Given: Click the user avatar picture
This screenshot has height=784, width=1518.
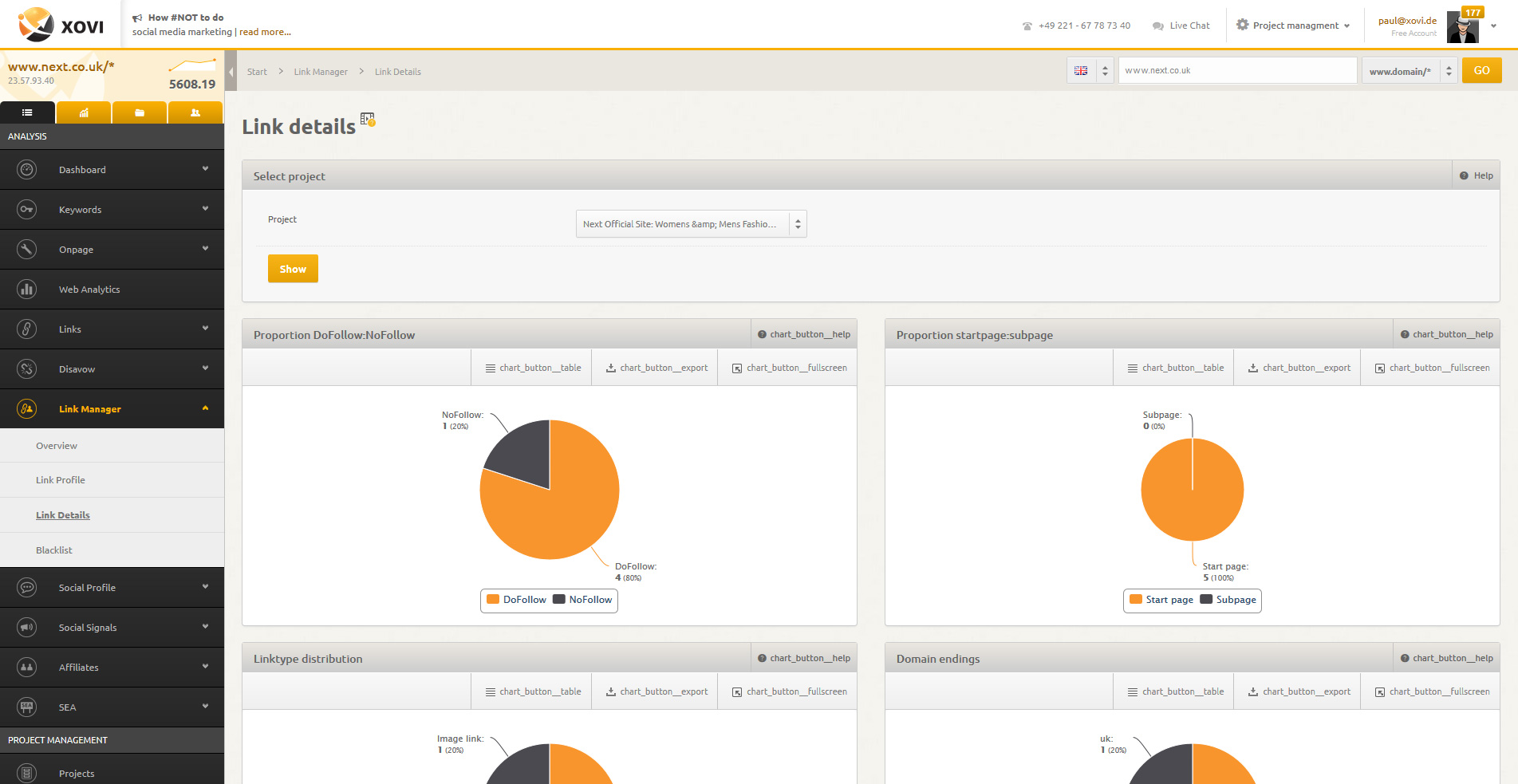Looking at the screenshot, I should (x=1463, y=26).
